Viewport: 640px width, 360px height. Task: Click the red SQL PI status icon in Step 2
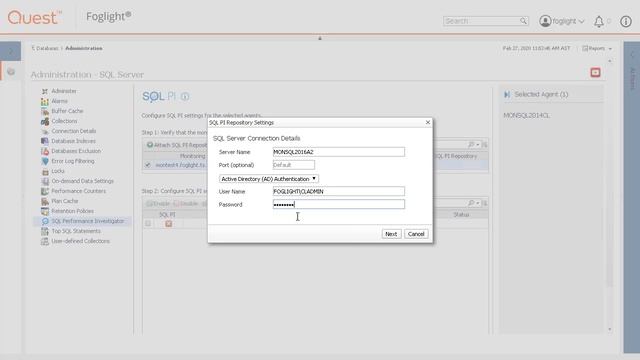point(169,224)
